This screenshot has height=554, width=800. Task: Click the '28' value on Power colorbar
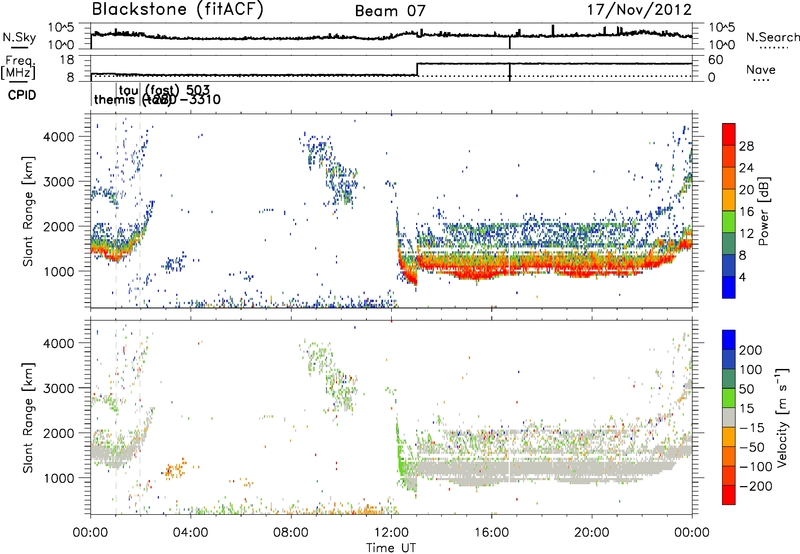[x=746, y=146]
